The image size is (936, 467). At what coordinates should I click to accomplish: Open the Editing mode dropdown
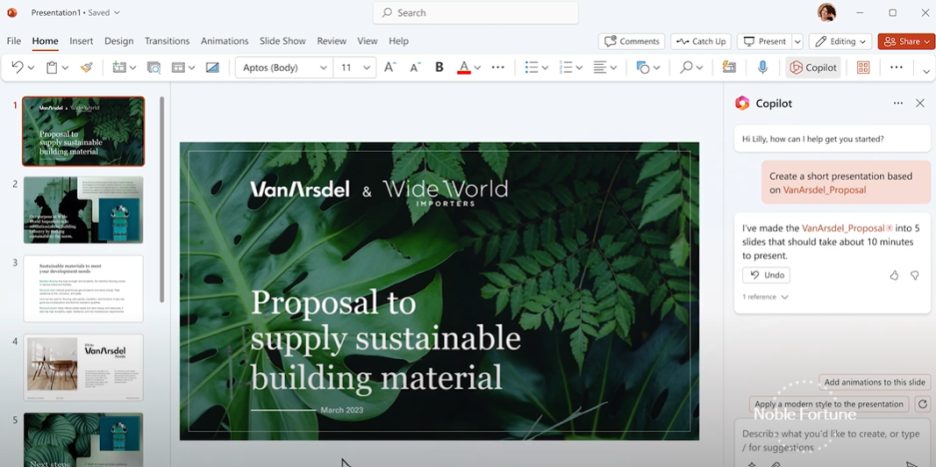point(840,41)
